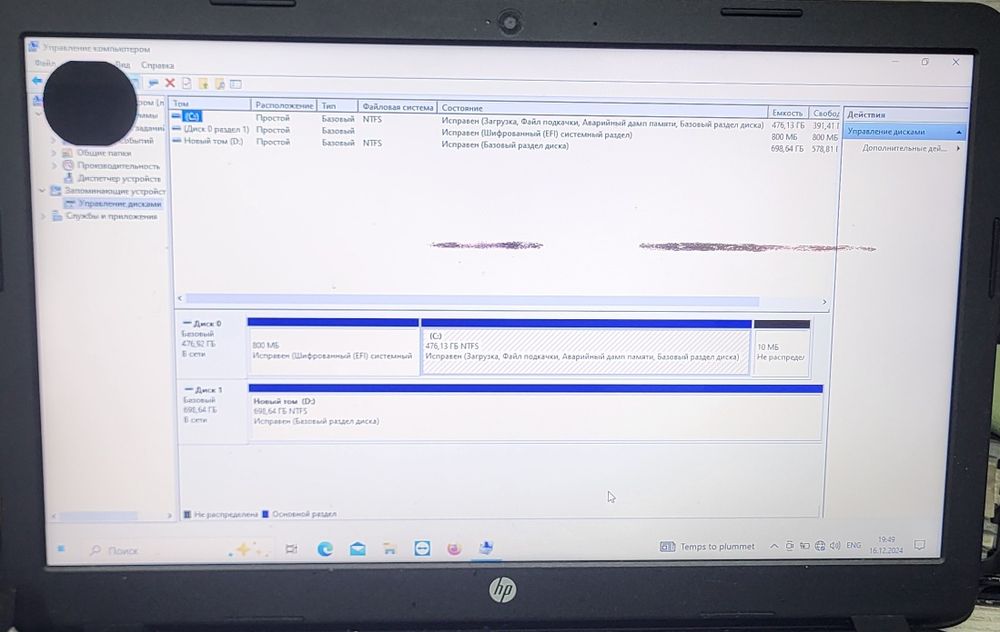The width and height of the screenshot is (1000, 632).
Task: Select the Новый том (D:) volume row
Action: pyautogui.click(x=504, y=145)
